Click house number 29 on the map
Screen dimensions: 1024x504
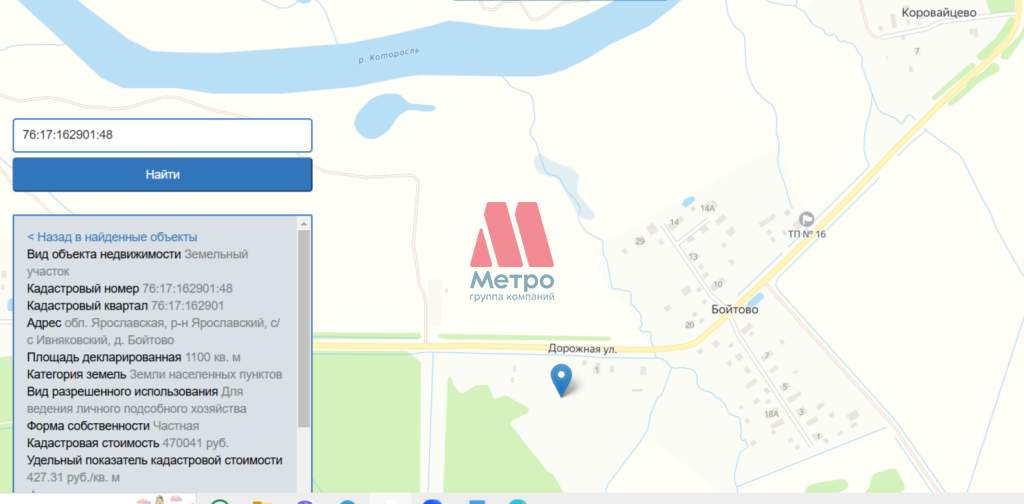pos(639,242)
